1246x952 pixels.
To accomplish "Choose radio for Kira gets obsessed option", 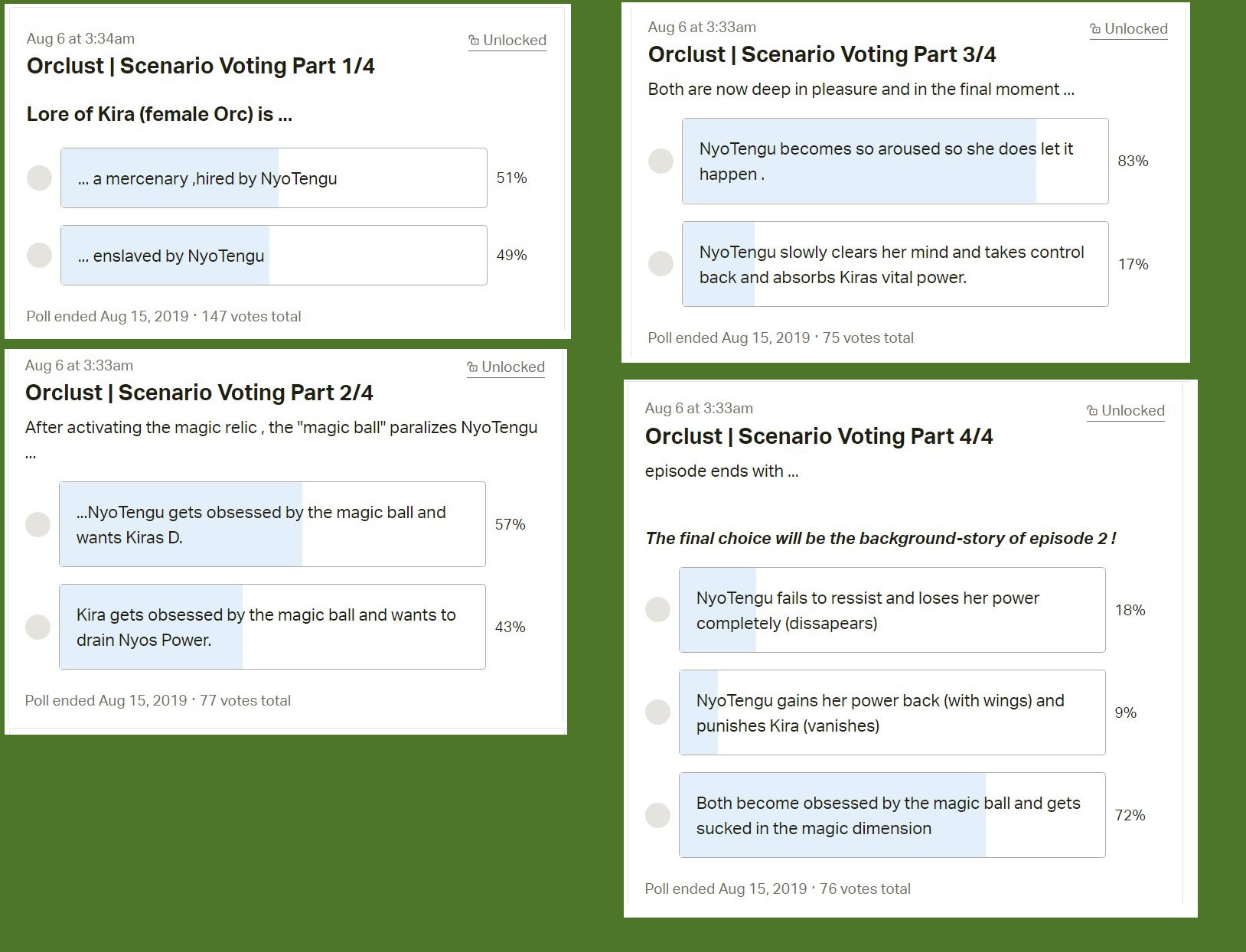I will [38, 627].
